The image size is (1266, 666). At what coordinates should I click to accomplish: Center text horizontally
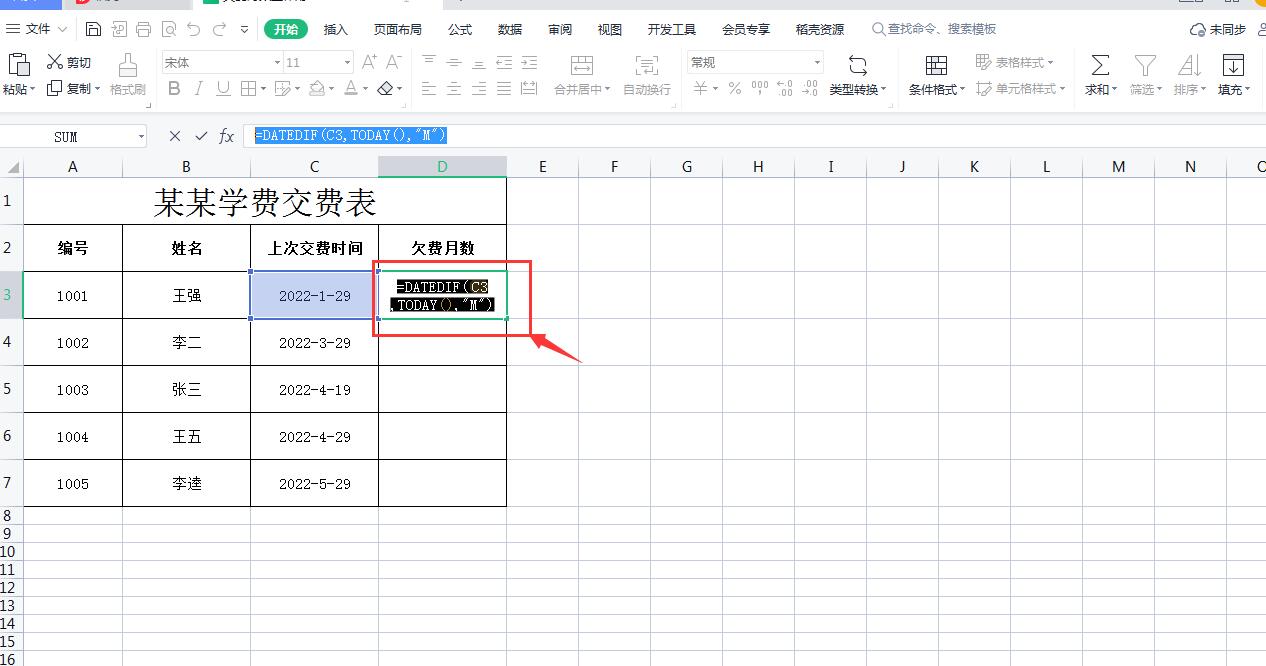454,89
